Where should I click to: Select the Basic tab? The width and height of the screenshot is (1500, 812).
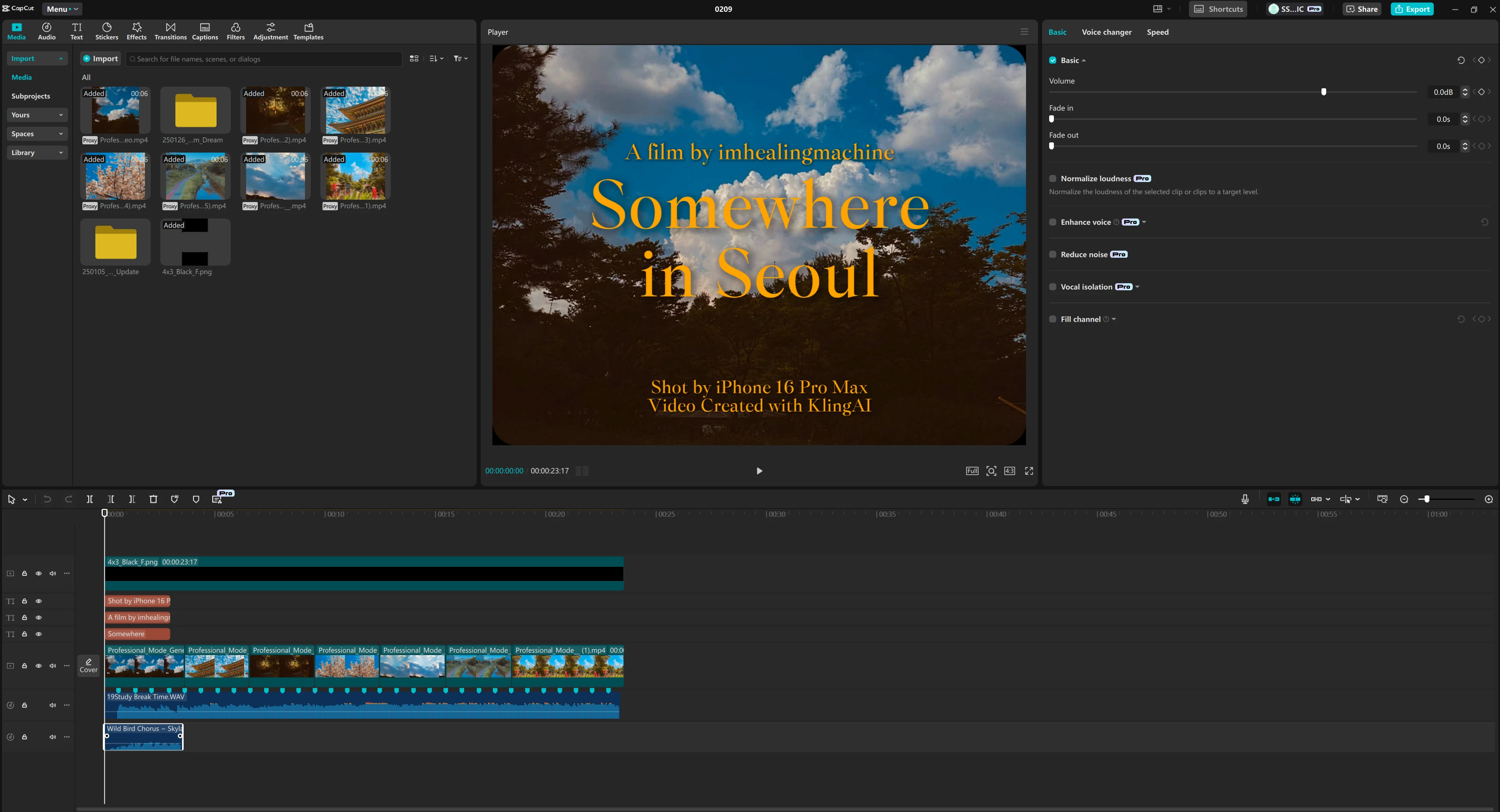pos(1057,32)
